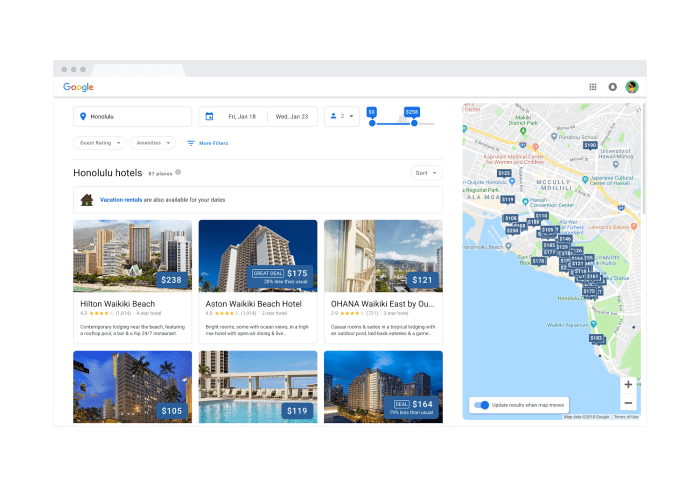Click the $108 price marker on map
700x487 pixels.
[x=511, y=218]
